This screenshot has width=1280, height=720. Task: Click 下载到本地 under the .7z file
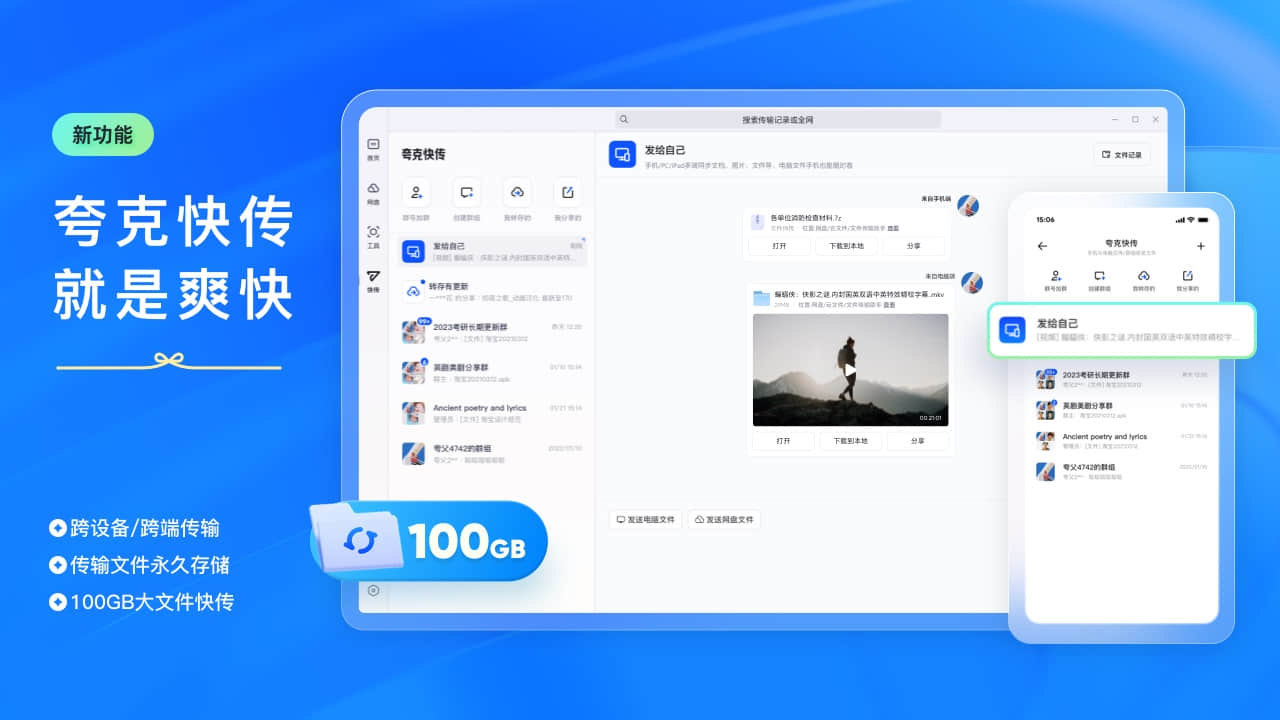pyautogui.click(x=846, y=246)
